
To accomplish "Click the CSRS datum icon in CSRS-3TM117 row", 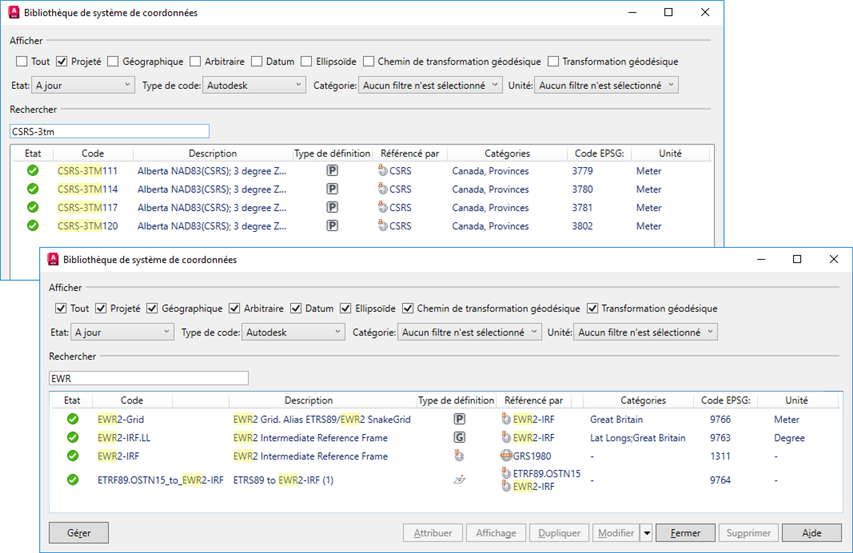I will [x=382, y=207].
